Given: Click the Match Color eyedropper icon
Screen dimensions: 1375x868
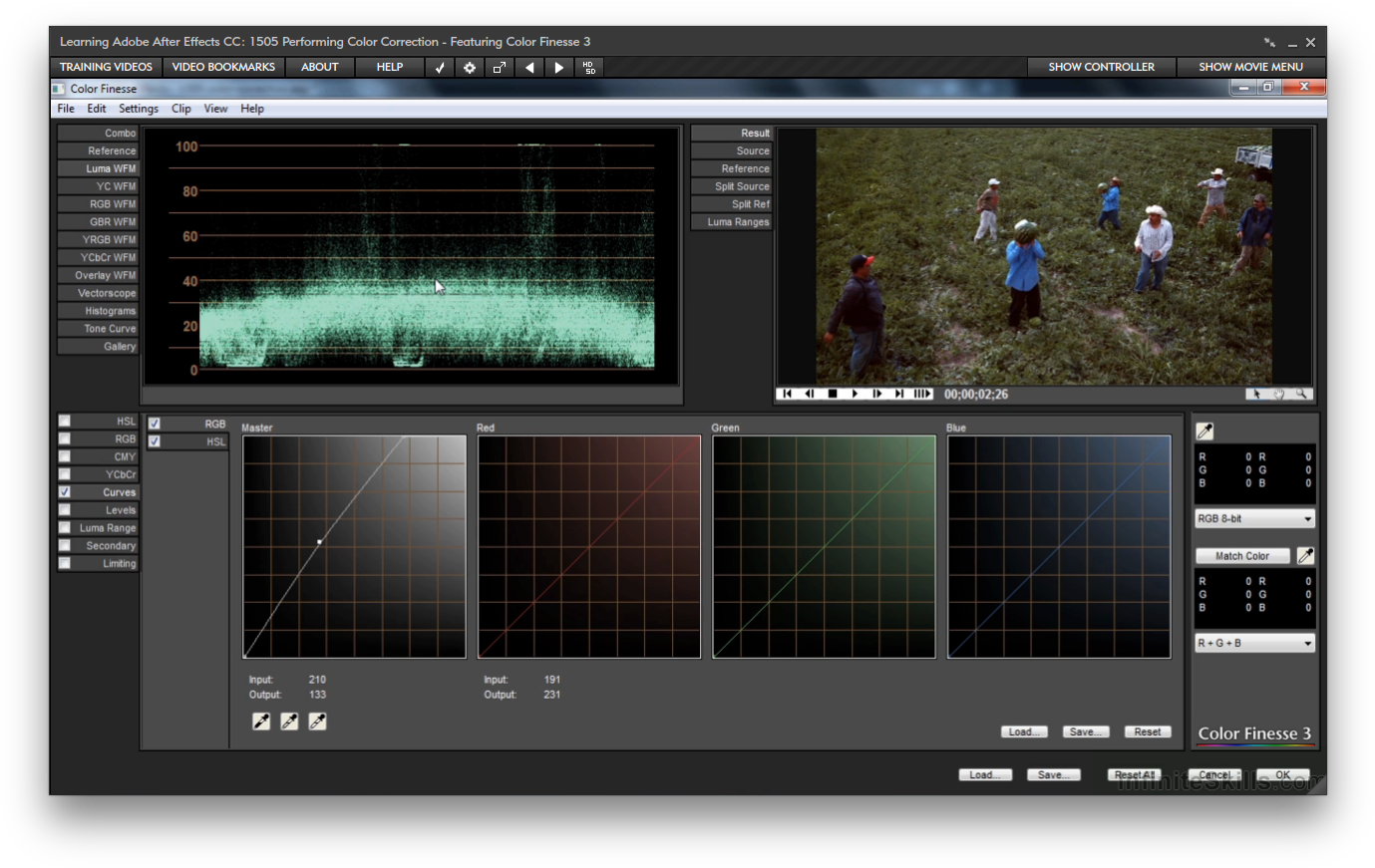Looking at the screenshot, I should [x=1305, y=555].
